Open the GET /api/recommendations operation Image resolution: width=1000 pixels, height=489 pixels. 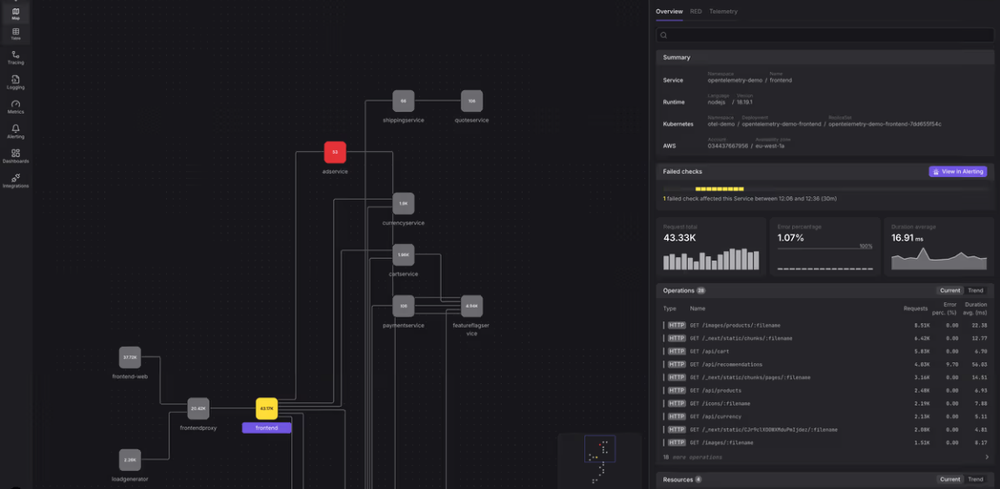(825, 365)
